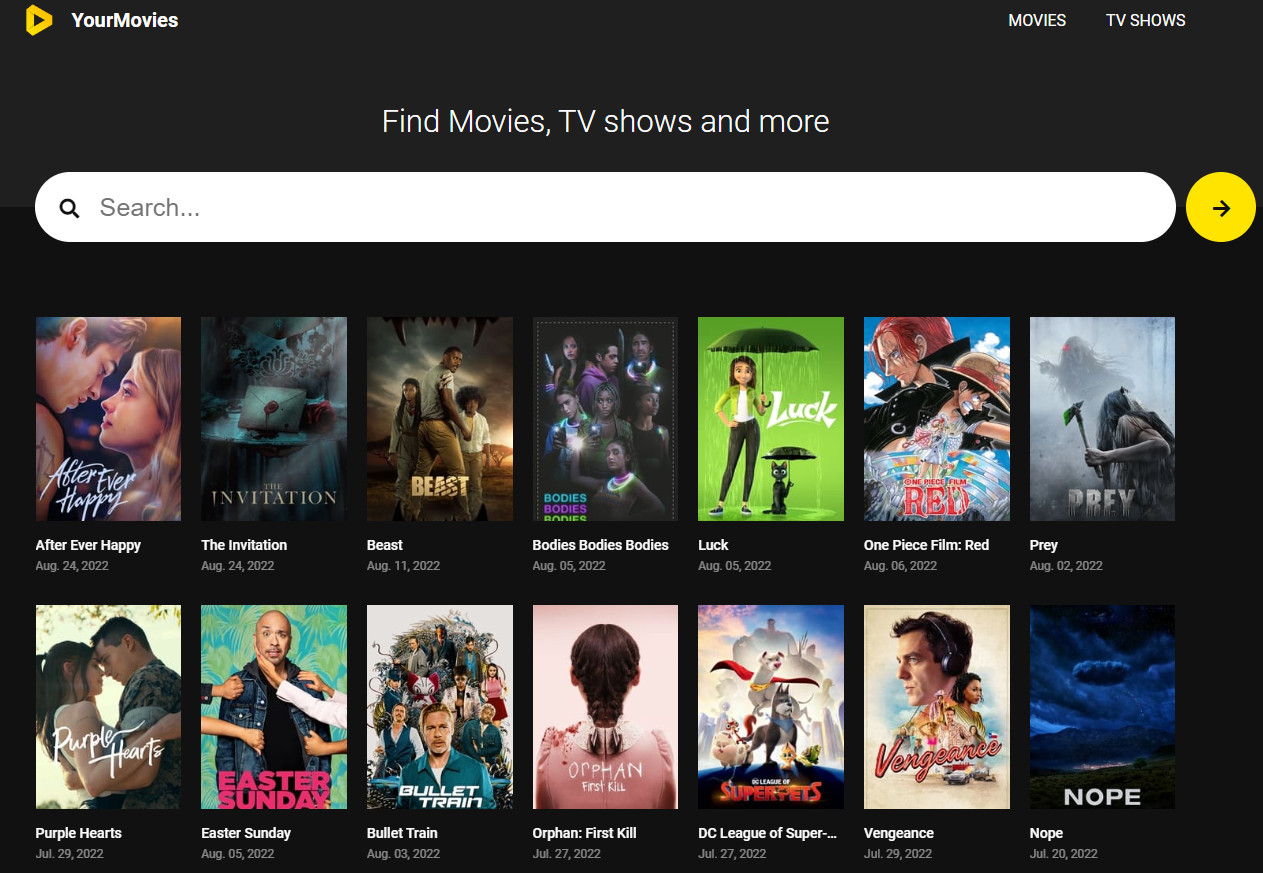
Task: Select The Invitation movie poster
Action: 274,419
